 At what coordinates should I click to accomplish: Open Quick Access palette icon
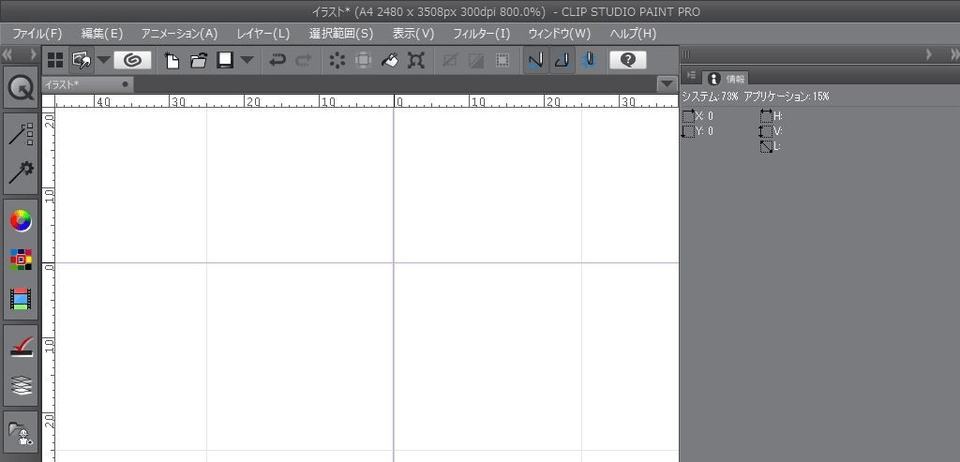point(21,88)
